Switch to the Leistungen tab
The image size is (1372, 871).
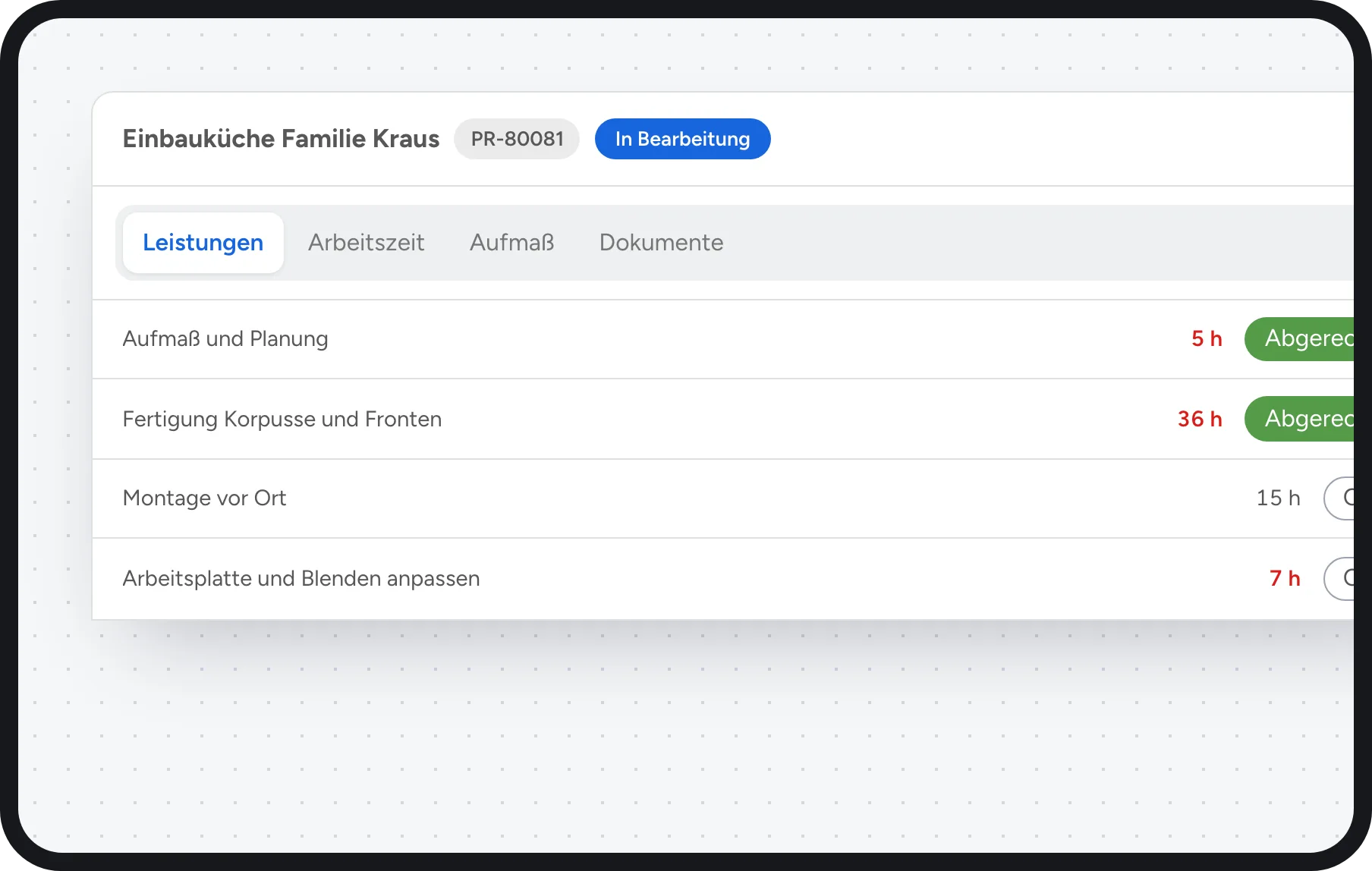203,243
